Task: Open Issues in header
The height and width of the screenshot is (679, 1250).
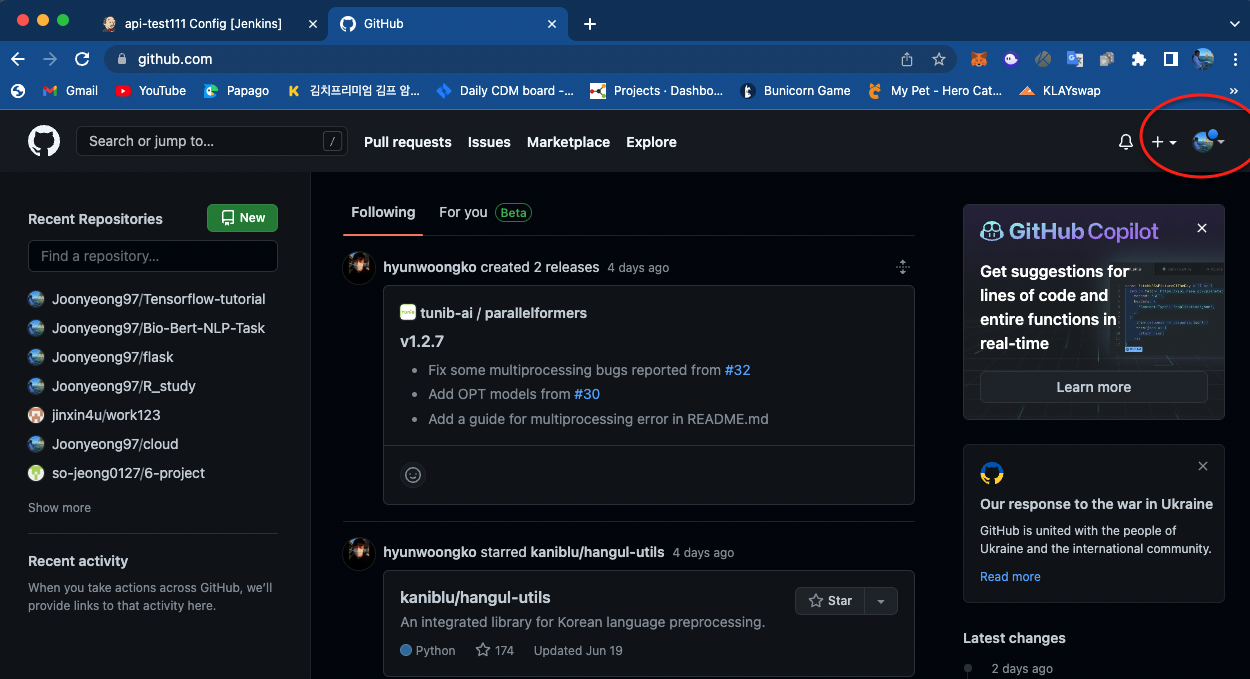Action: click(489, 142)
